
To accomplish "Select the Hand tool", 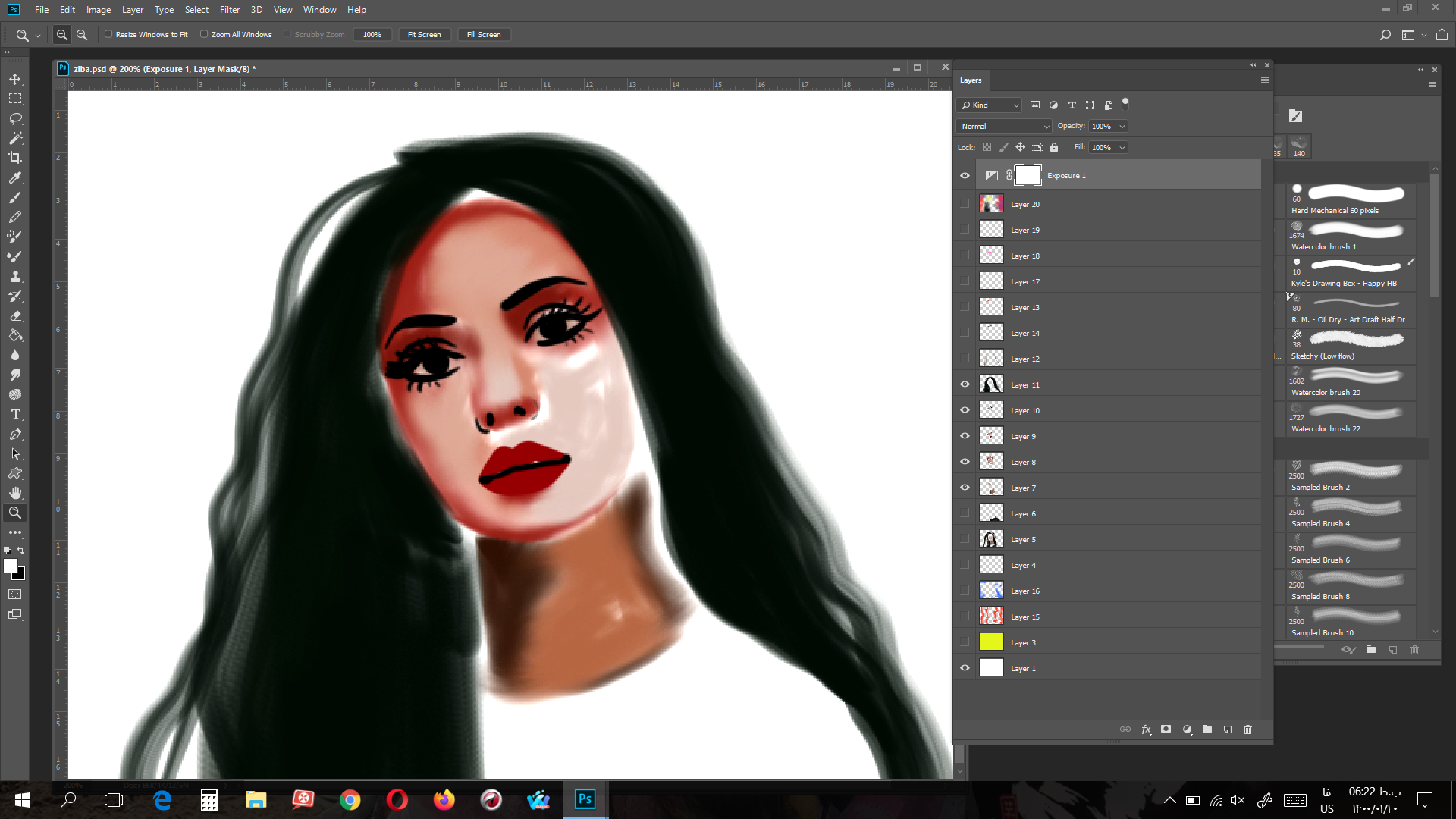I will pyautogui.click(x=15, y=493).
